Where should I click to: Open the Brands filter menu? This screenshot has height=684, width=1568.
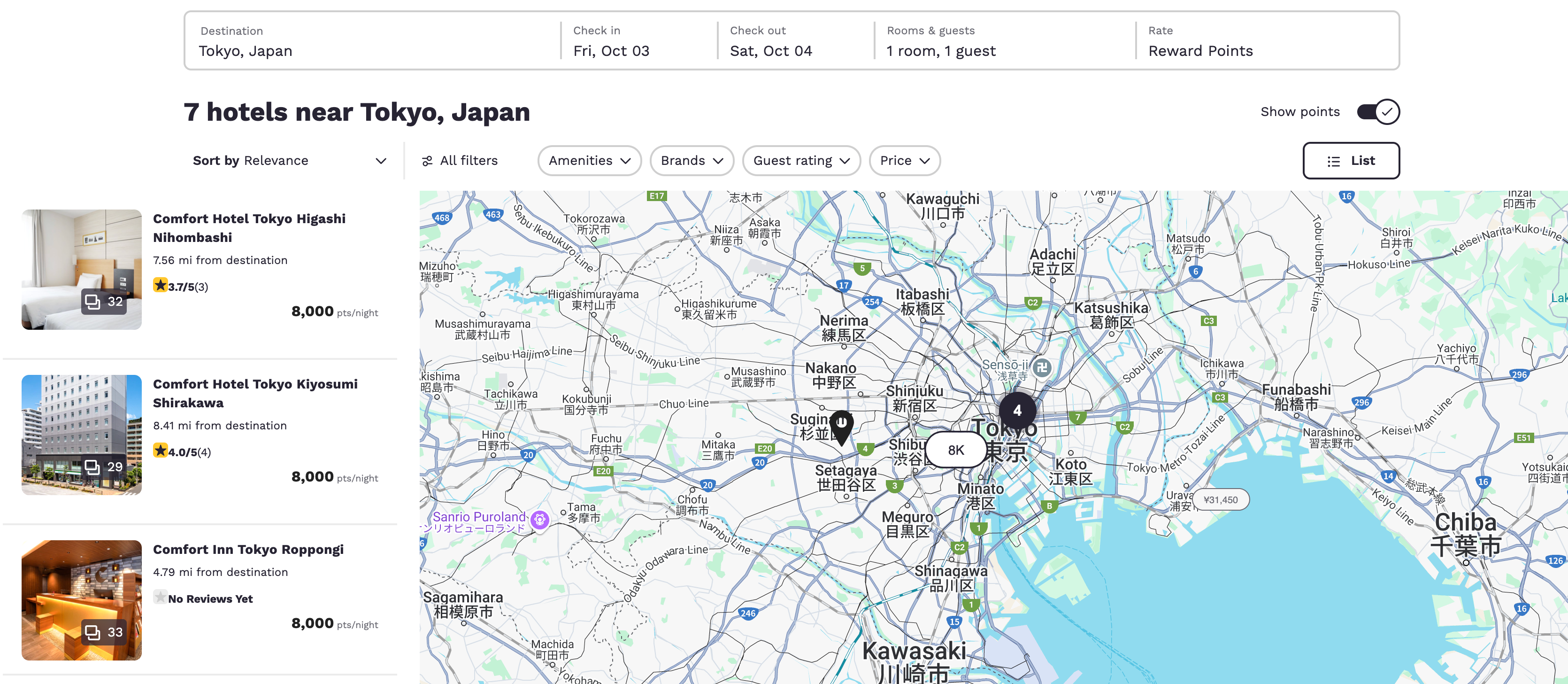pos(692,160)
